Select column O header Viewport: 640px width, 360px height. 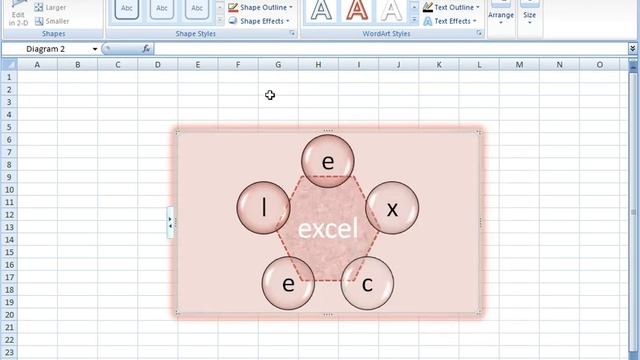[x=600, y=64]
